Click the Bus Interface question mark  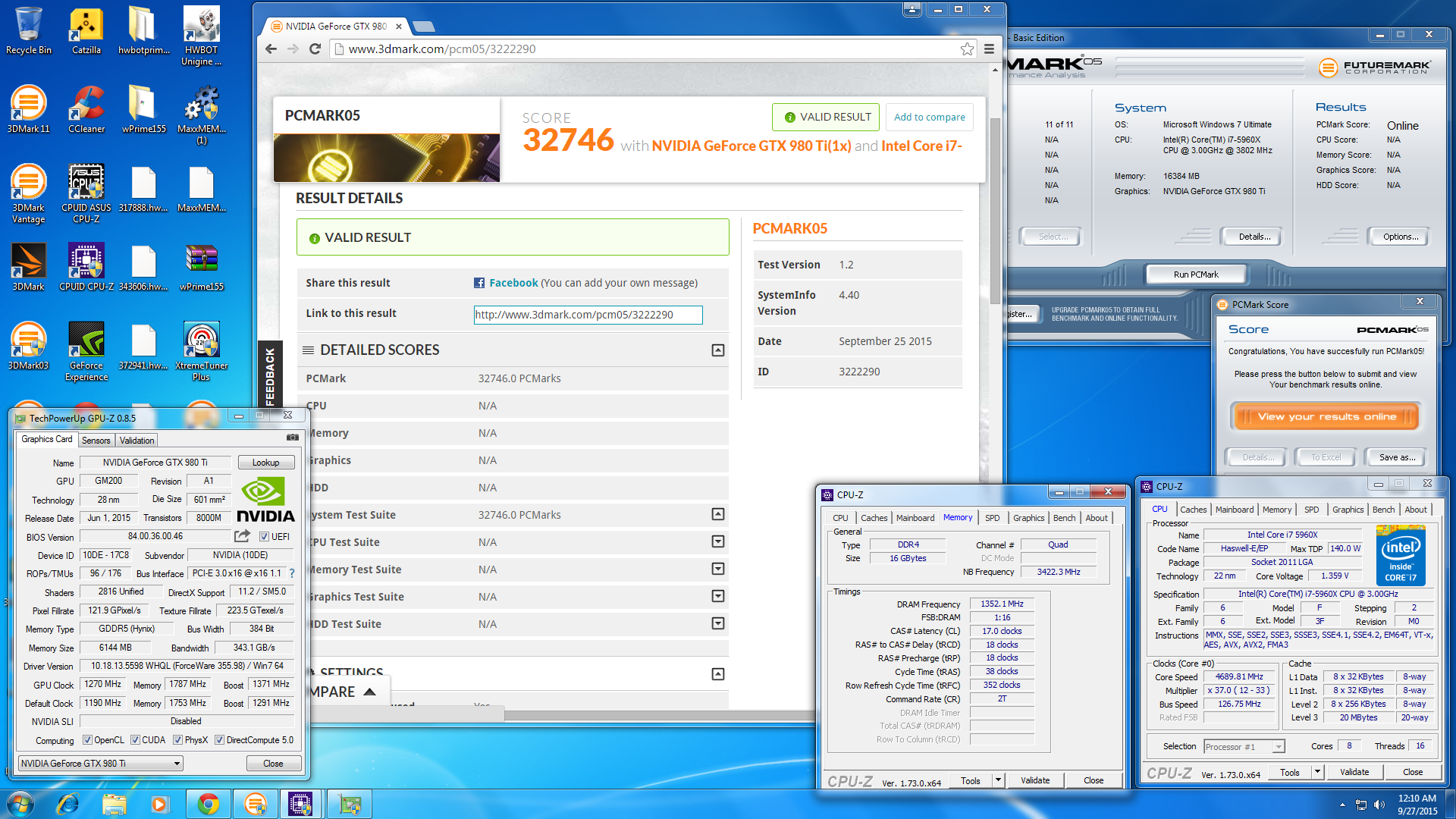292,574
